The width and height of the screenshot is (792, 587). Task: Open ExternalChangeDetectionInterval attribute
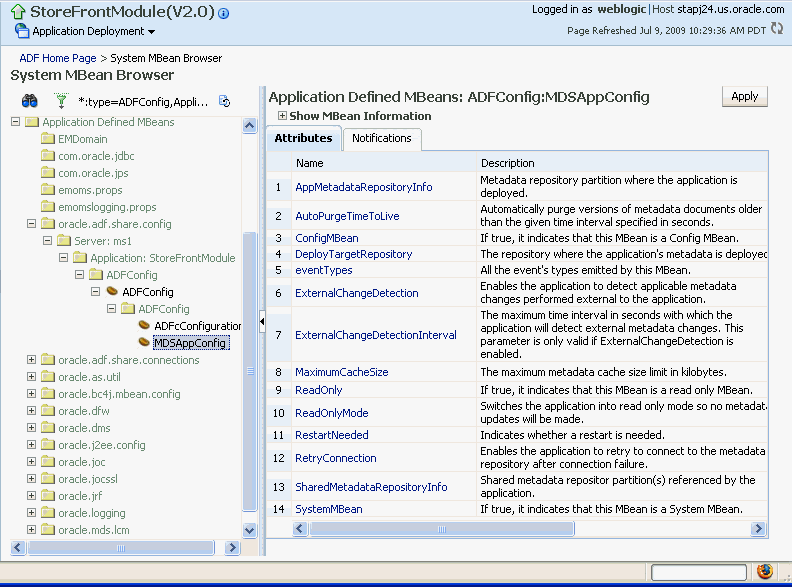pos(376,335)
